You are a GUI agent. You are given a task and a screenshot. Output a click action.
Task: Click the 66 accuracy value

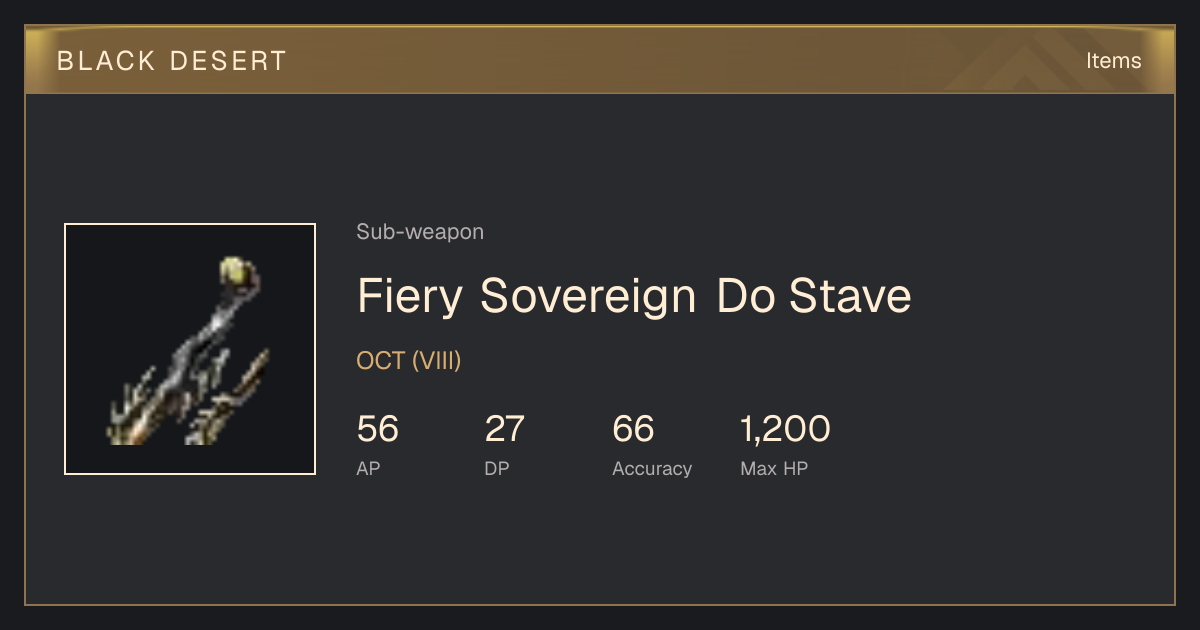[633, 429]
